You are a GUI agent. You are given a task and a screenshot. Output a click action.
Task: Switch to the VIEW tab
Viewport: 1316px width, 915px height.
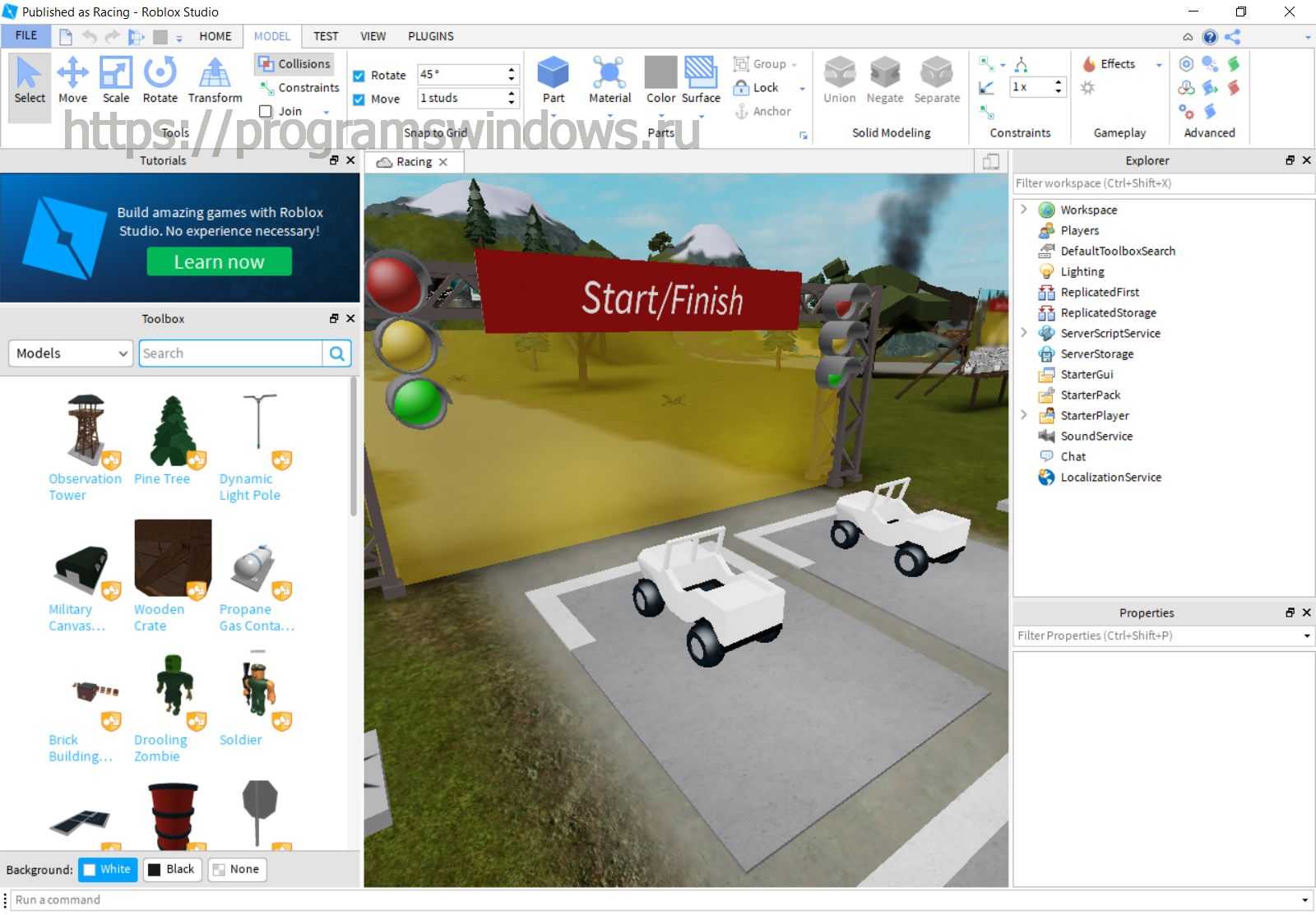[x=373, y=36]
